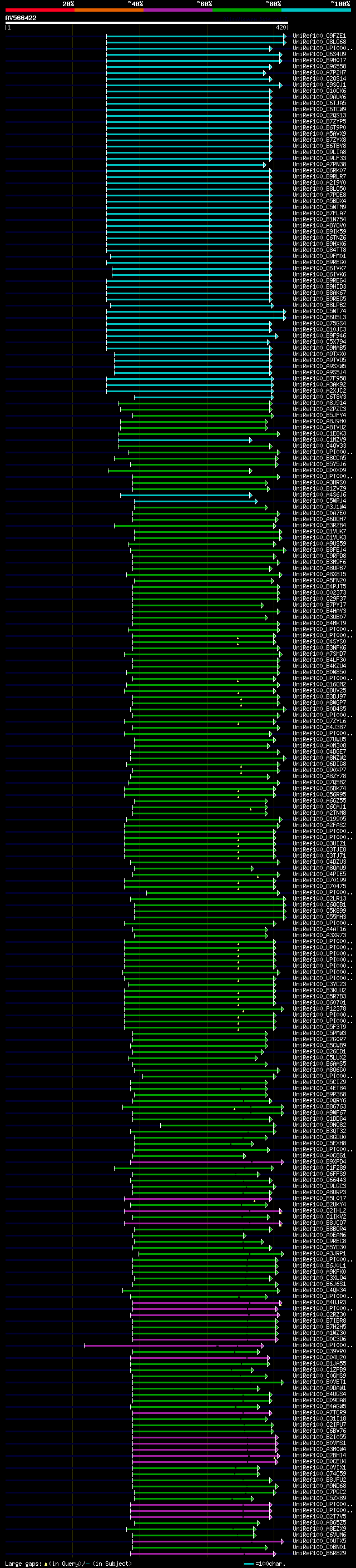Select hit label UniRef100_B0VET1
356x1568 pixels.
pyautogui.click(x=319, y=1382)
